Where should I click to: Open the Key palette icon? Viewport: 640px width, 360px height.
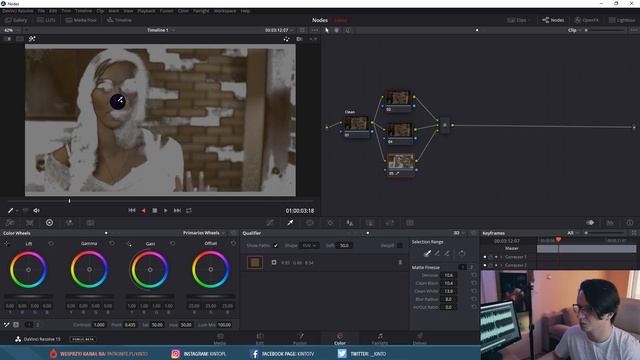(x=370, y=223)
